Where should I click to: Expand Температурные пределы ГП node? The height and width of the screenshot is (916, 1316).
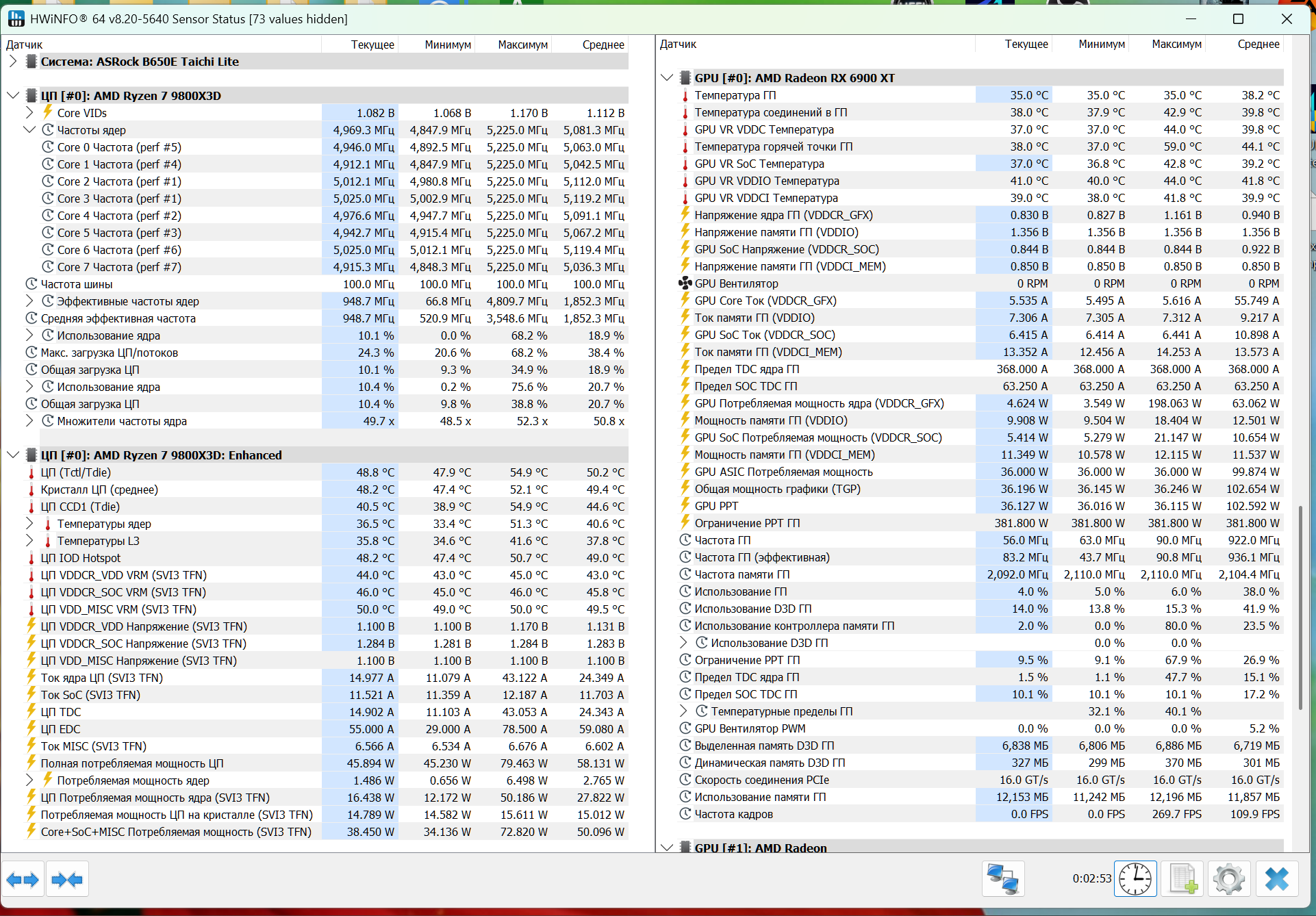(x=683, y=711)
